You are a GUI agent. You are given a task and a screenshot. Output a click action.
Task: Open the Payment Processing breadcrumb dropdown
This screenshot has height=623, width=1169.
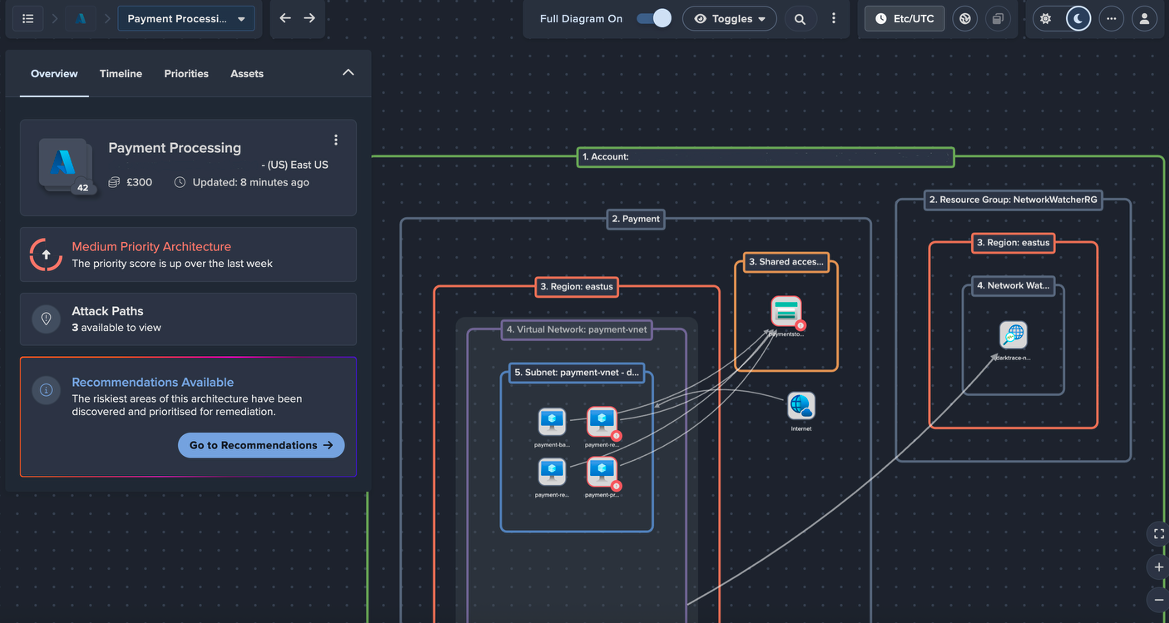coord(186,18)
